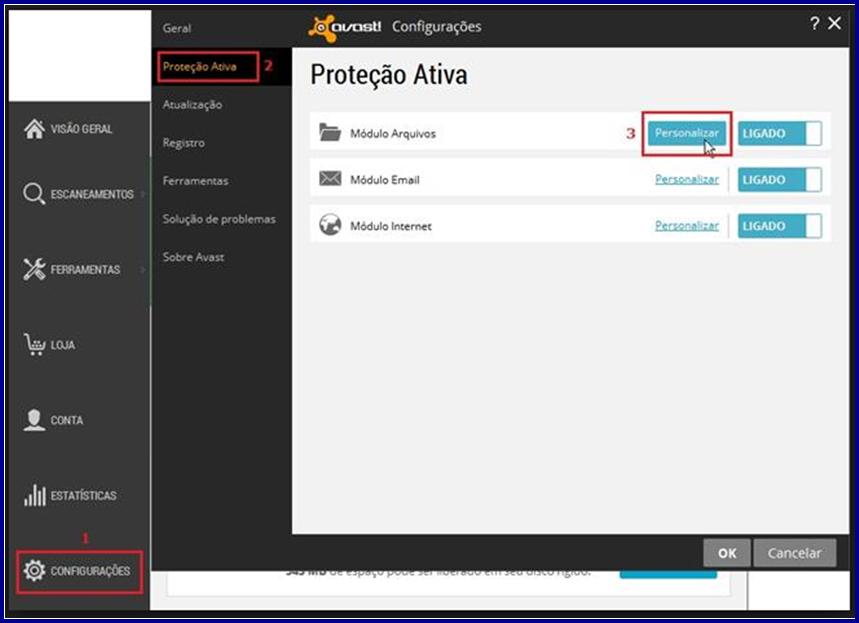Image resolution: width=859 pixels, height=623 pixels.
Task: Click the Módulo Email envelope icon
Action: click(x=330, y=179)
